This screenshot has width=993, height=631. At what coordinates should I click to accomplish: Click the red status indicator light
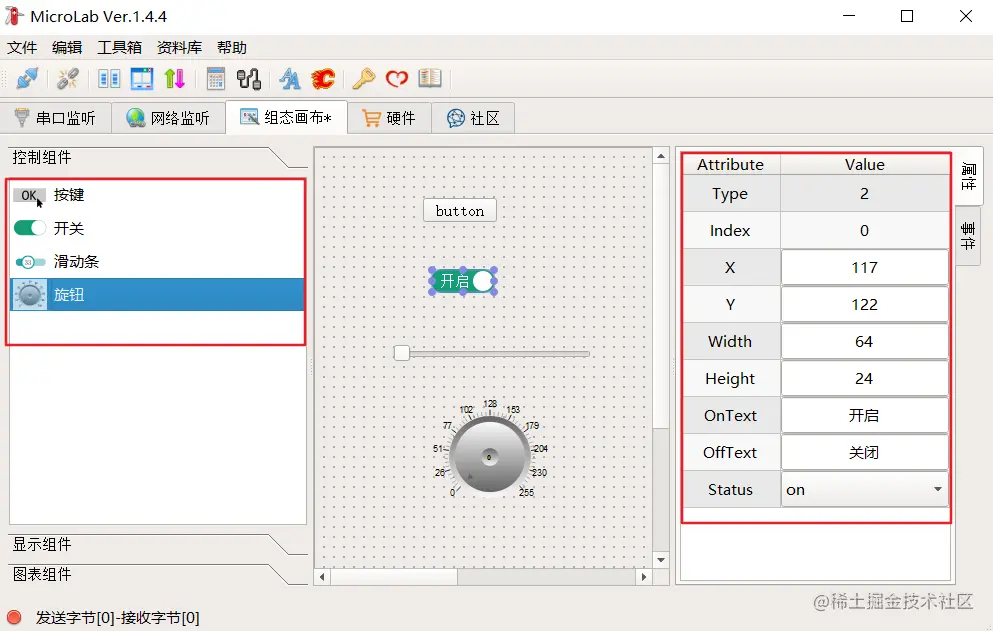(x=14, y=617)
